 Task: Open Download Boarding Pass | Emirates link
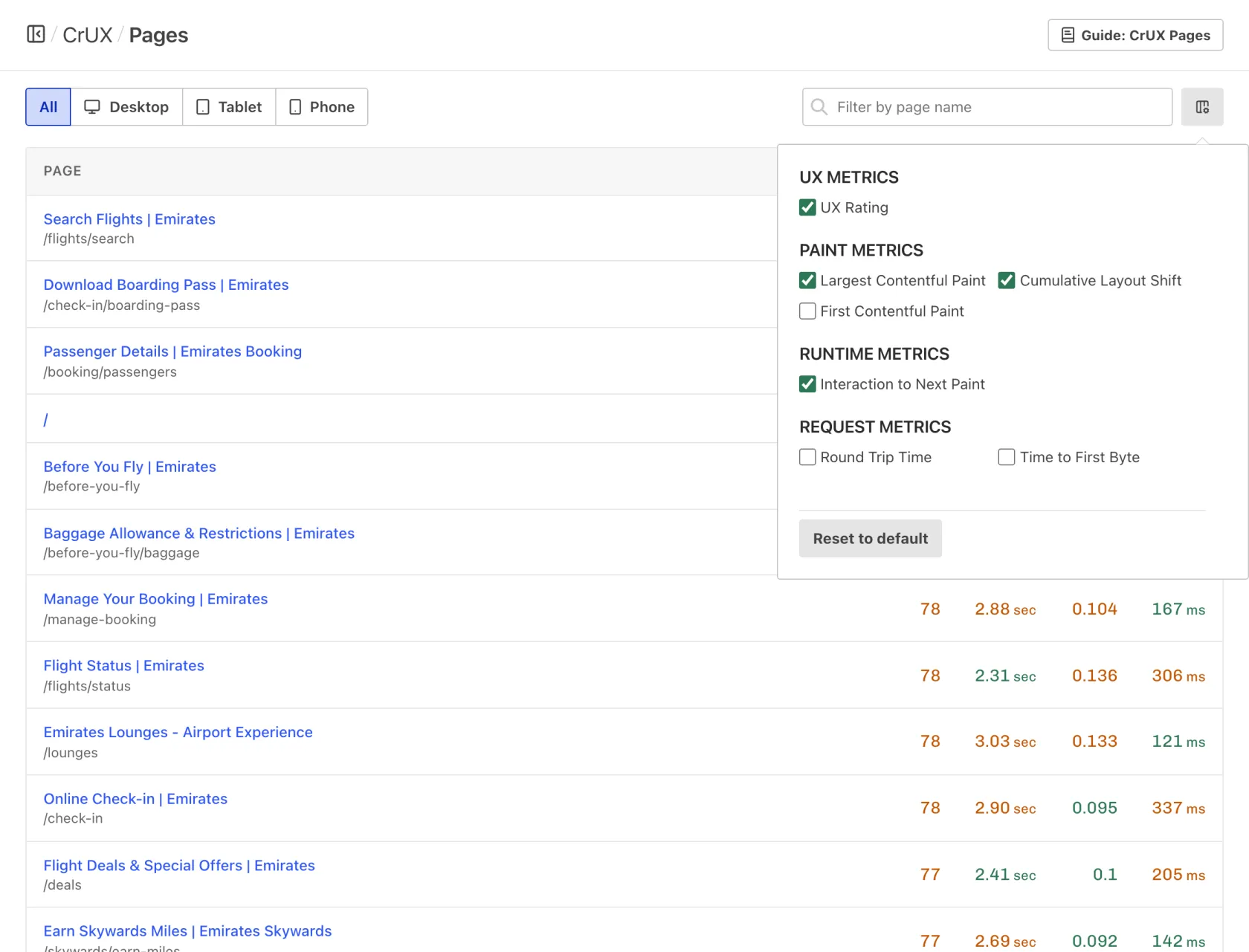click(x=166, y=285)
